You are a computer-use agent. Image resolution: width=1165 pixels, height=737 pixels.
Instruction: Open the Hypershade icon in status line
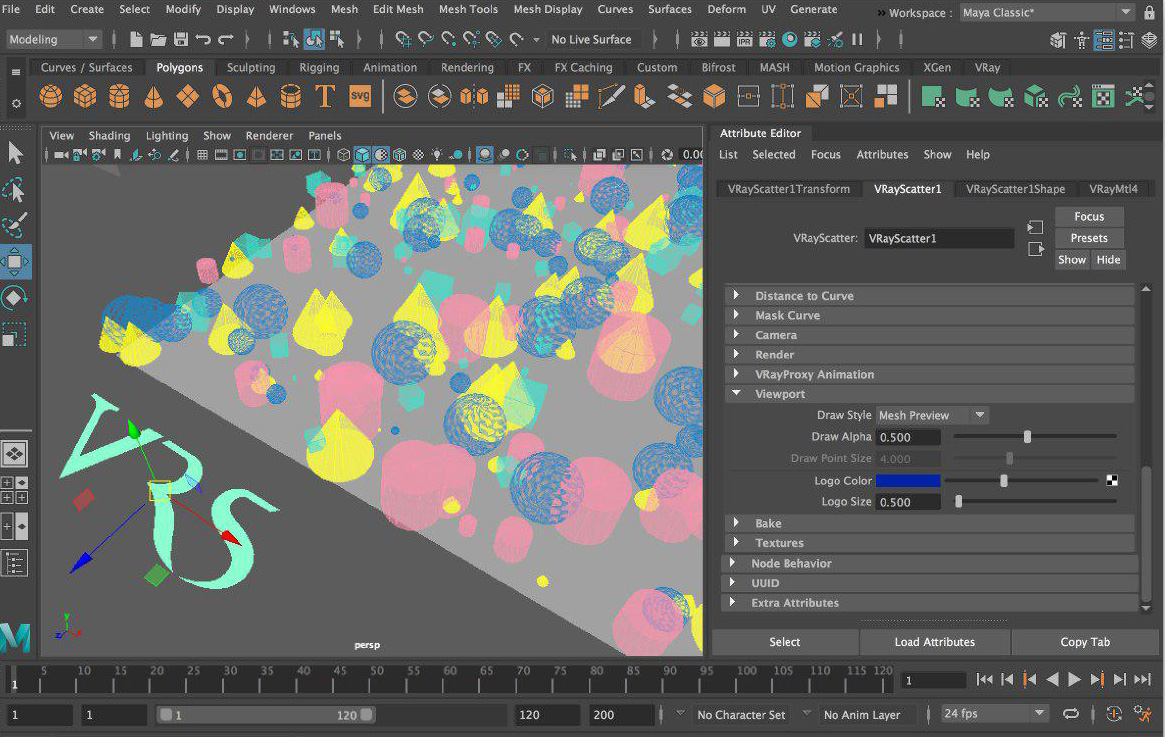coord(790,39)
